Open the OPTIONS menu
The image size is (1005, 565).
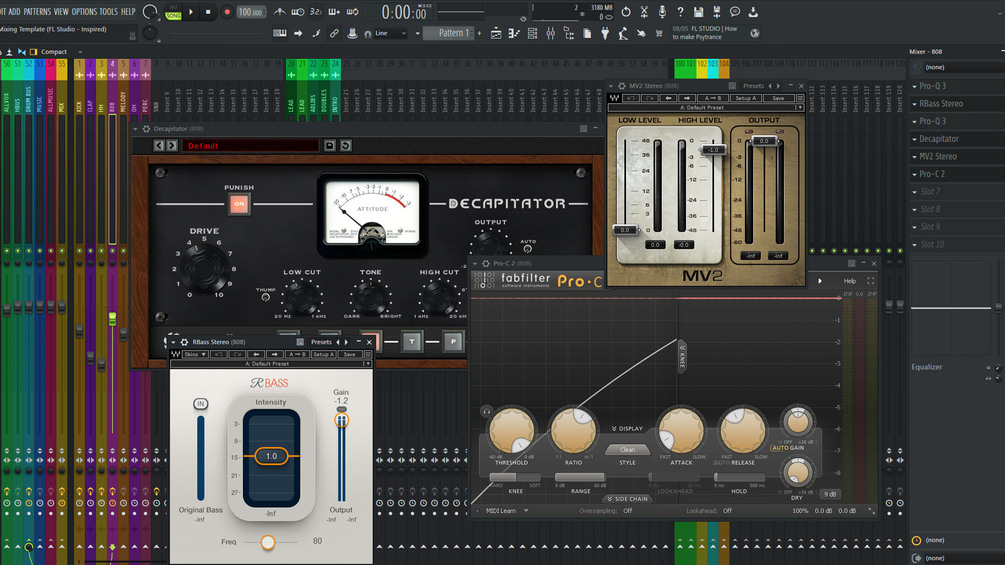84,12
